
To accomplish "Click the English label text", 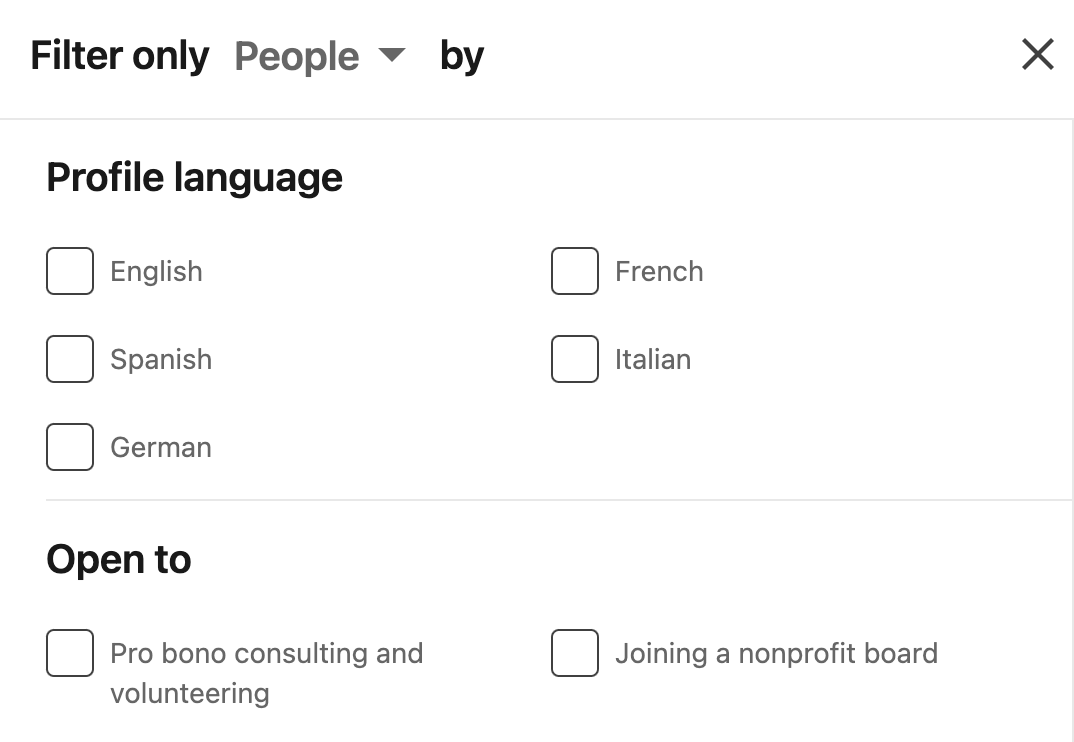I will click(x=156, y=271).
